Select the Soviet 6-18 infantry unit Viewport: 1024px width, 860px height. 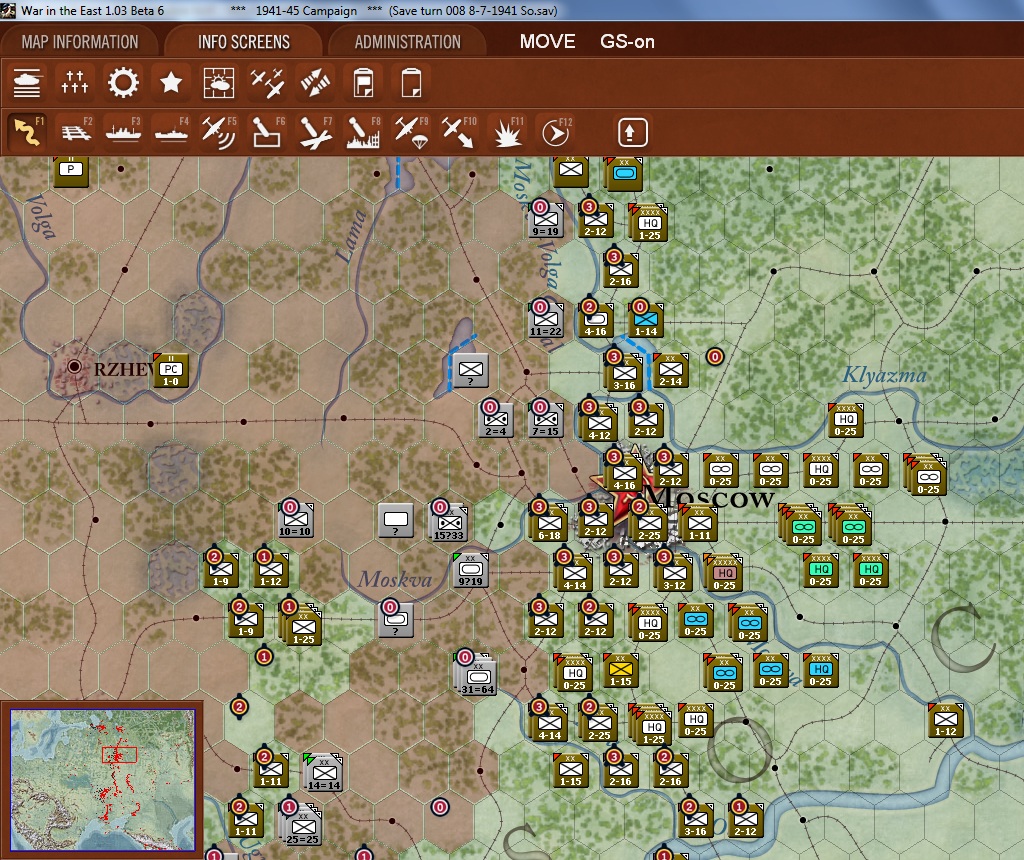pos(549,524)
